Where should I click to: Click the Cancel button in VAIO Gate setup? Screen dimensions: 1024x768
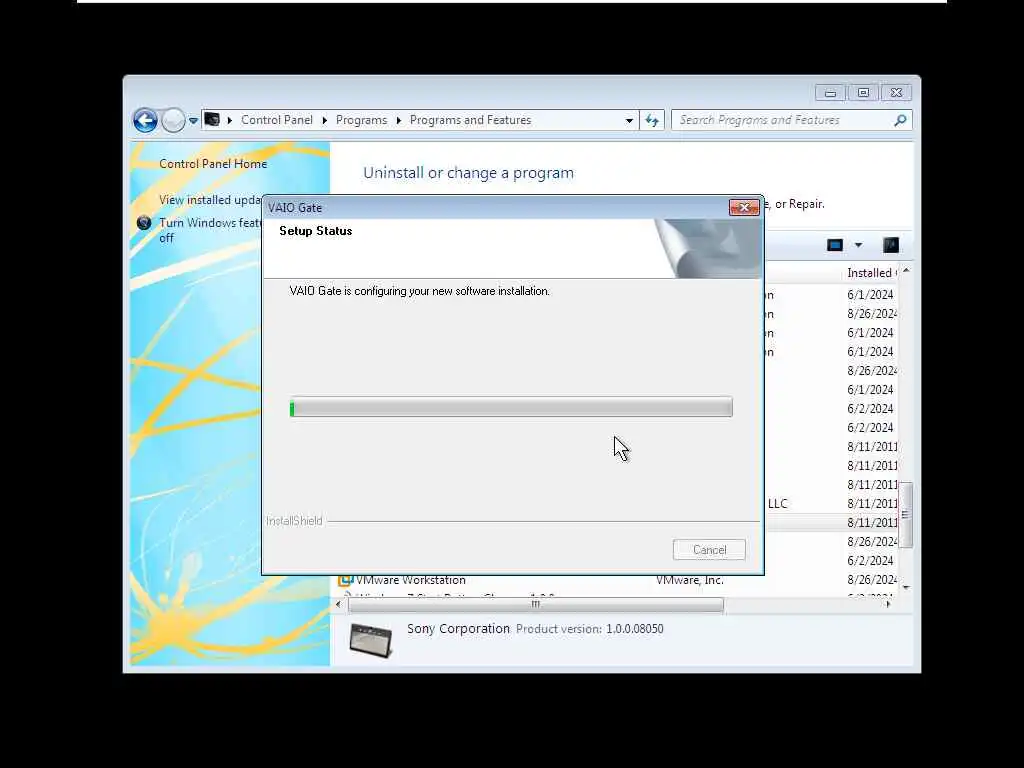coord(709,550)
